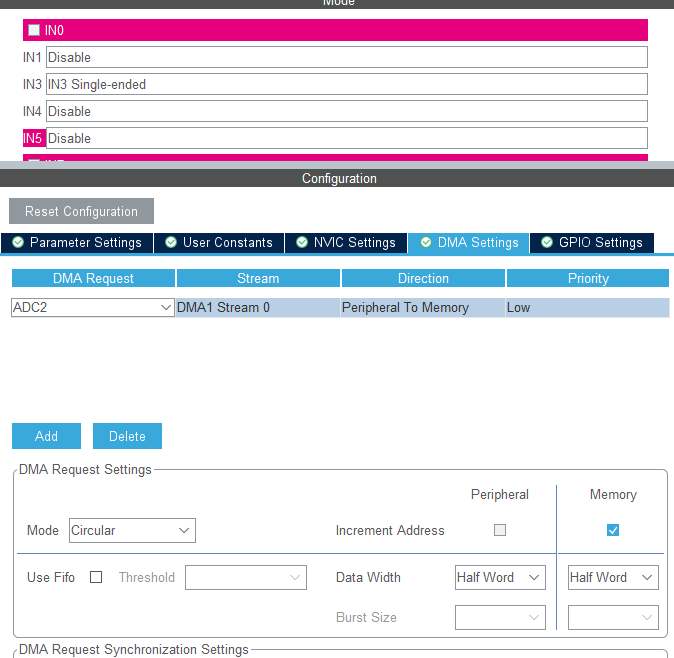Screen dimensions: 674x658
Task: Select the DMA1 Stream 0 cell
Action: coord(258,308)
